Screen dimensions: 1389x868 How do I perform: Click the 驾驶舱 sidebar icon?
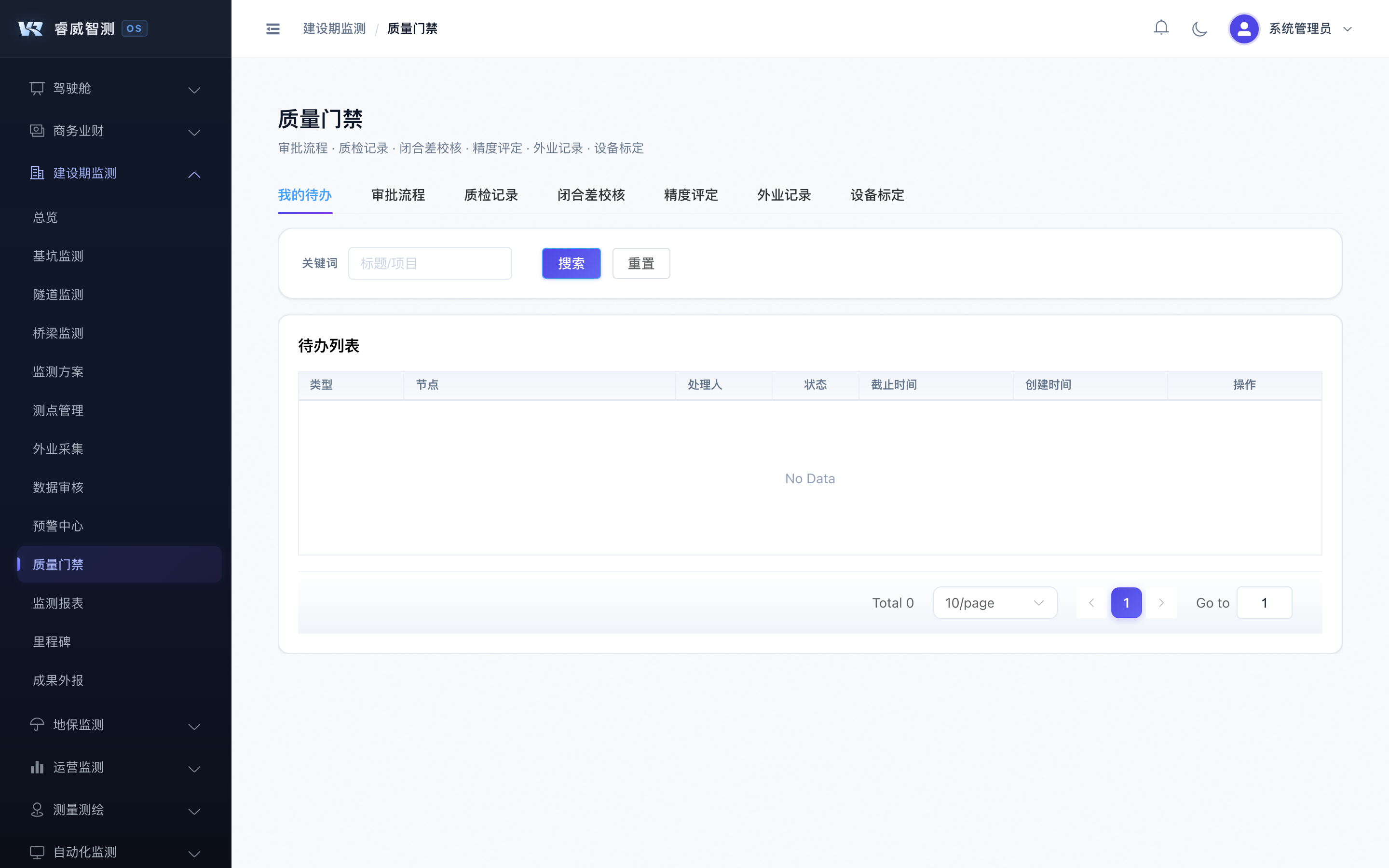click(37, 88)
